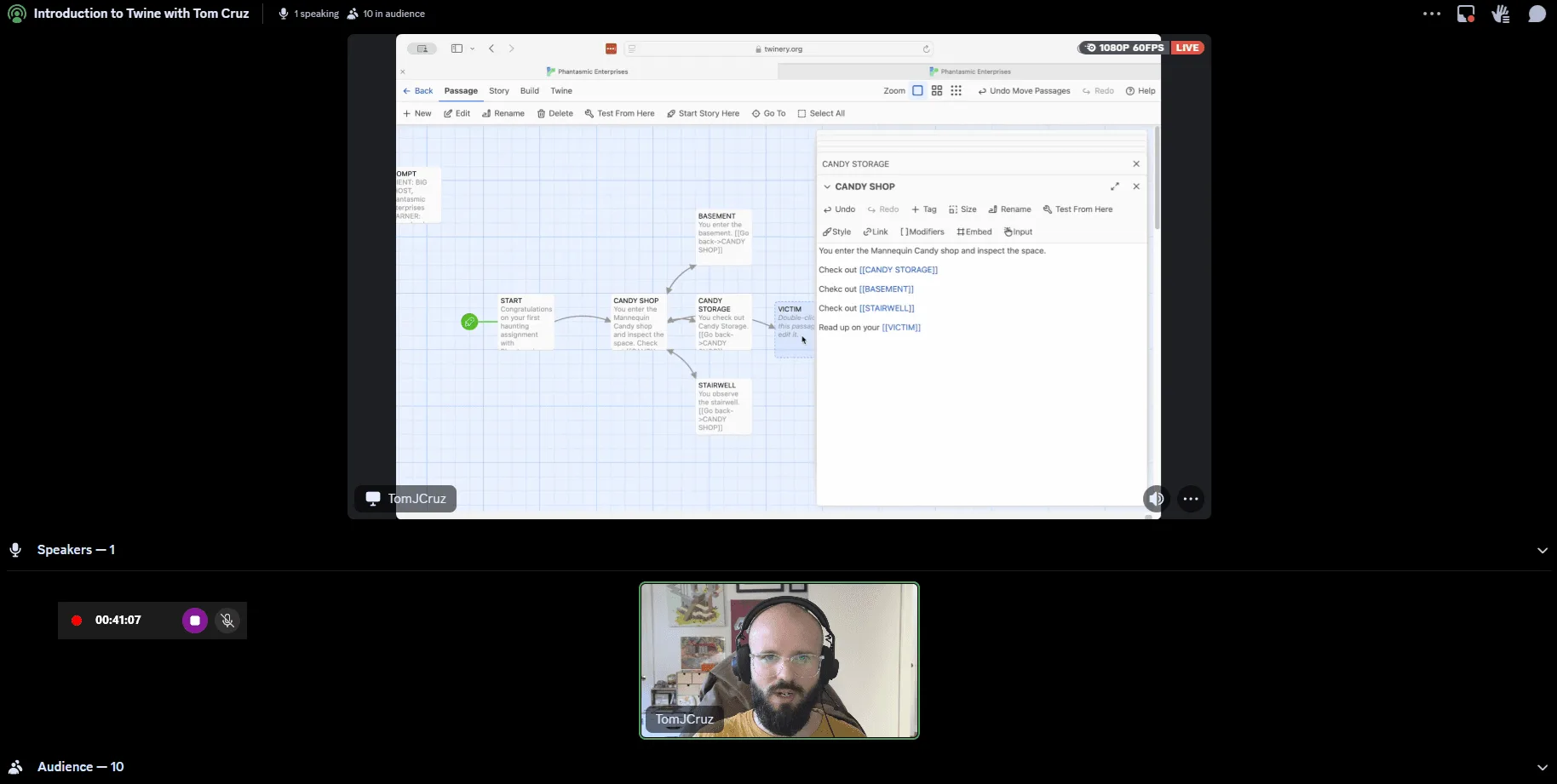Viewport: 1557px width, 784px height.
Task: Collapse the Speakers section chevron
Action: (x=1542, y=550)
